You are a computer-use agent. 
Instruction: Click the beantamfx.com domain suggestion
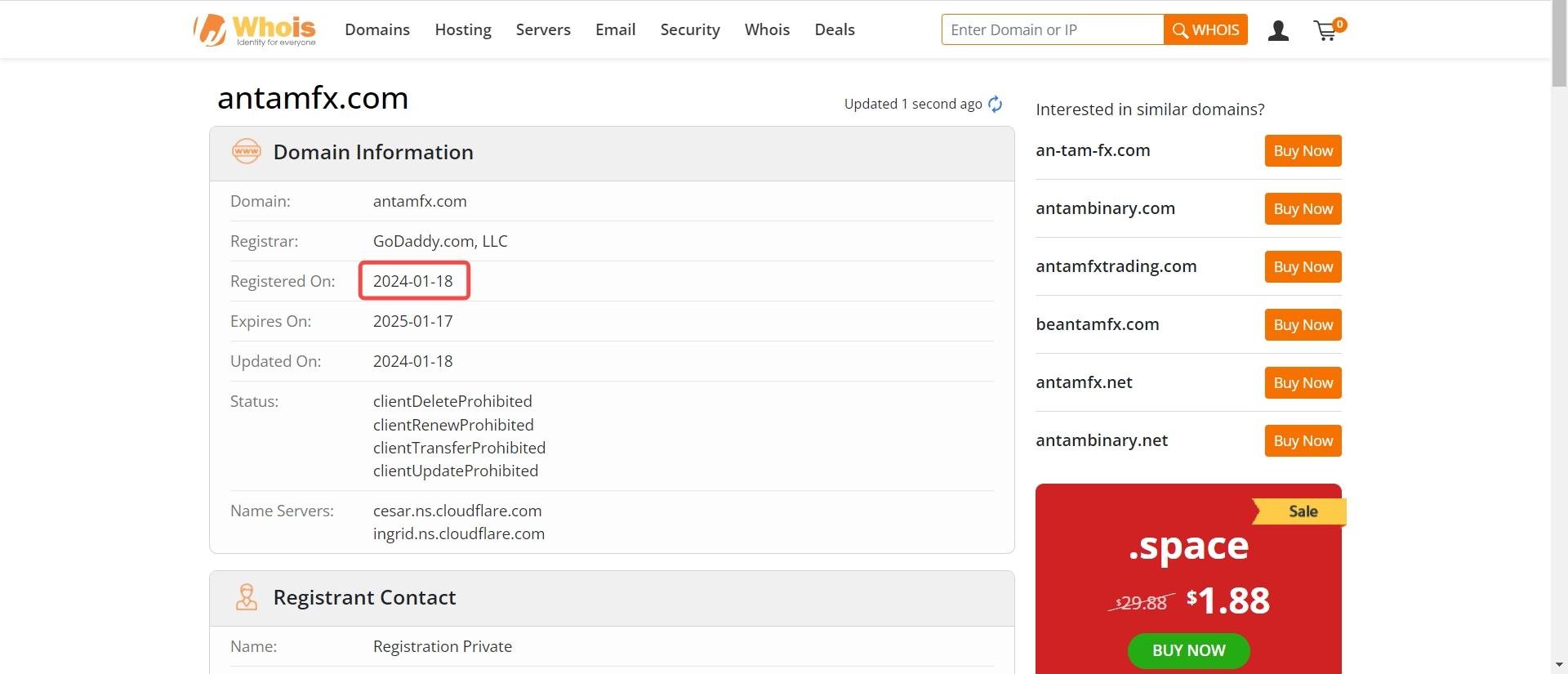(1098, 324)
